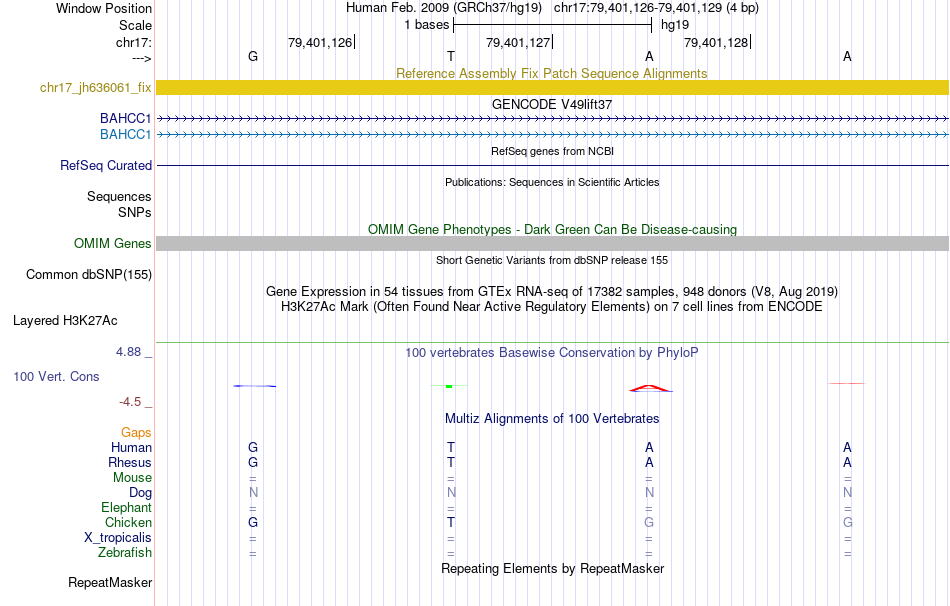The height and width of the screenshot is (606, 950).
Task: Select the gray OMIM Genes bar
Action: [553, 244]
